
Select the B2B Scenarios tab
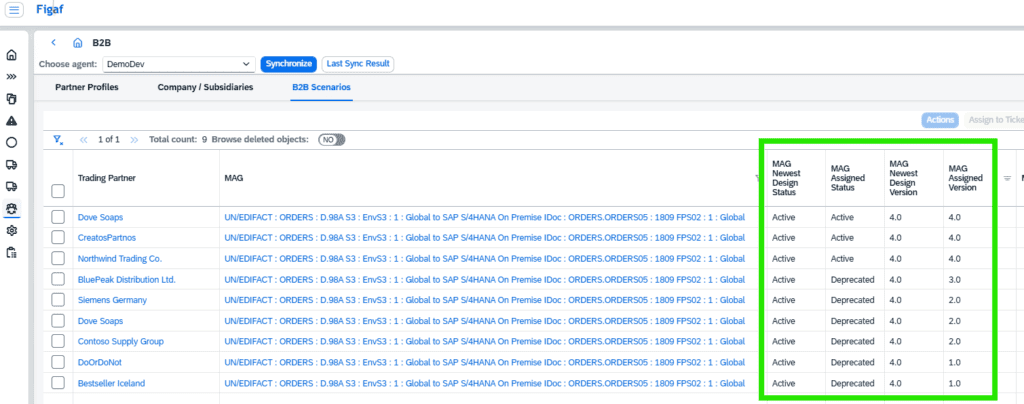(x=322, y=87)
